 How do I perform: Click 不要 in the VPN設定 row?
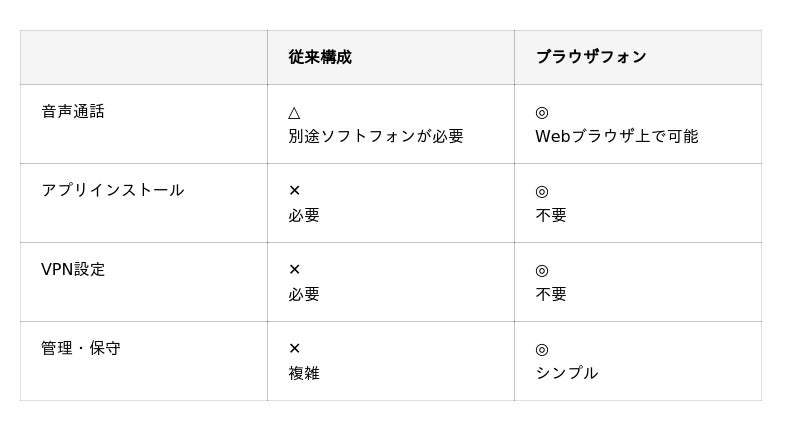(x=551, y=294)
